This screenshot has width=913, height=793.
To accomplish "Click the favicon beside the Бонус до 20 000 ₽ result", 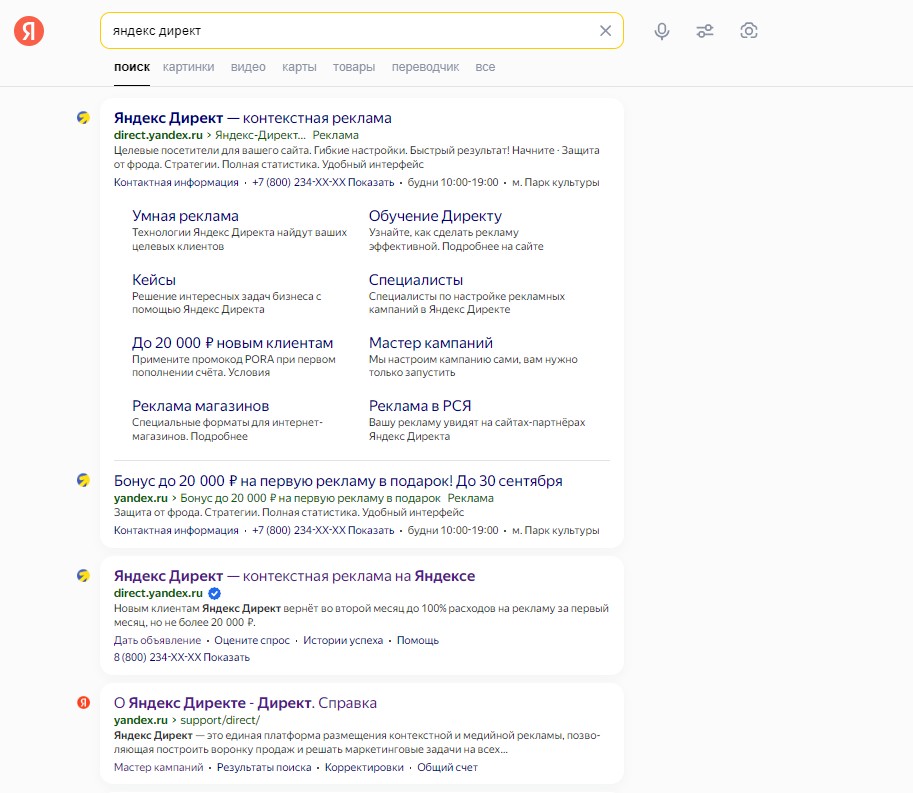I will (83, 480).
